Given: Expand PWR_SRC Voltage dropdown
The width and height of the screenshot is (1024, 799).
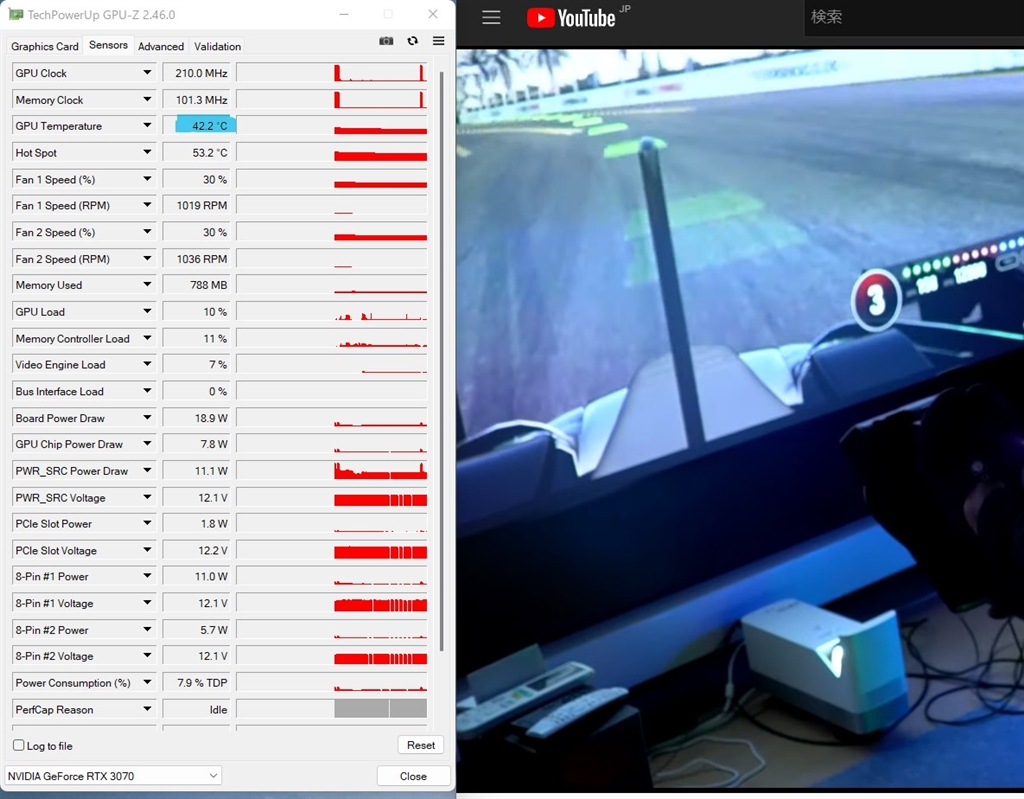Looking at the screenshot, I should tap(147, 497).
